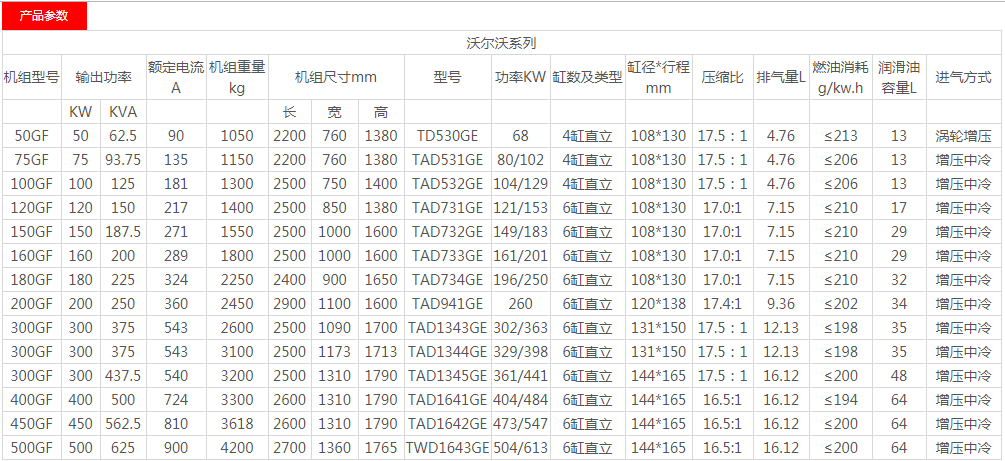Click engine model TAD1345GE
Viewport: 1005px width, 461px height.
tap(447, 376)
